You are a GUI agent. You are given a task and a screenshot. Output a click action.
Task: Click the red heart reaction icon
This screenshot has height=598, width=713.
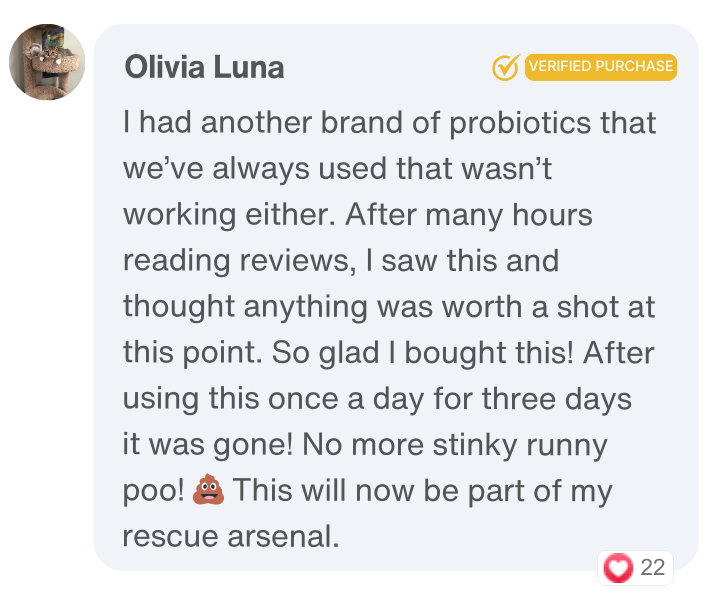click(x=619, y=568)
